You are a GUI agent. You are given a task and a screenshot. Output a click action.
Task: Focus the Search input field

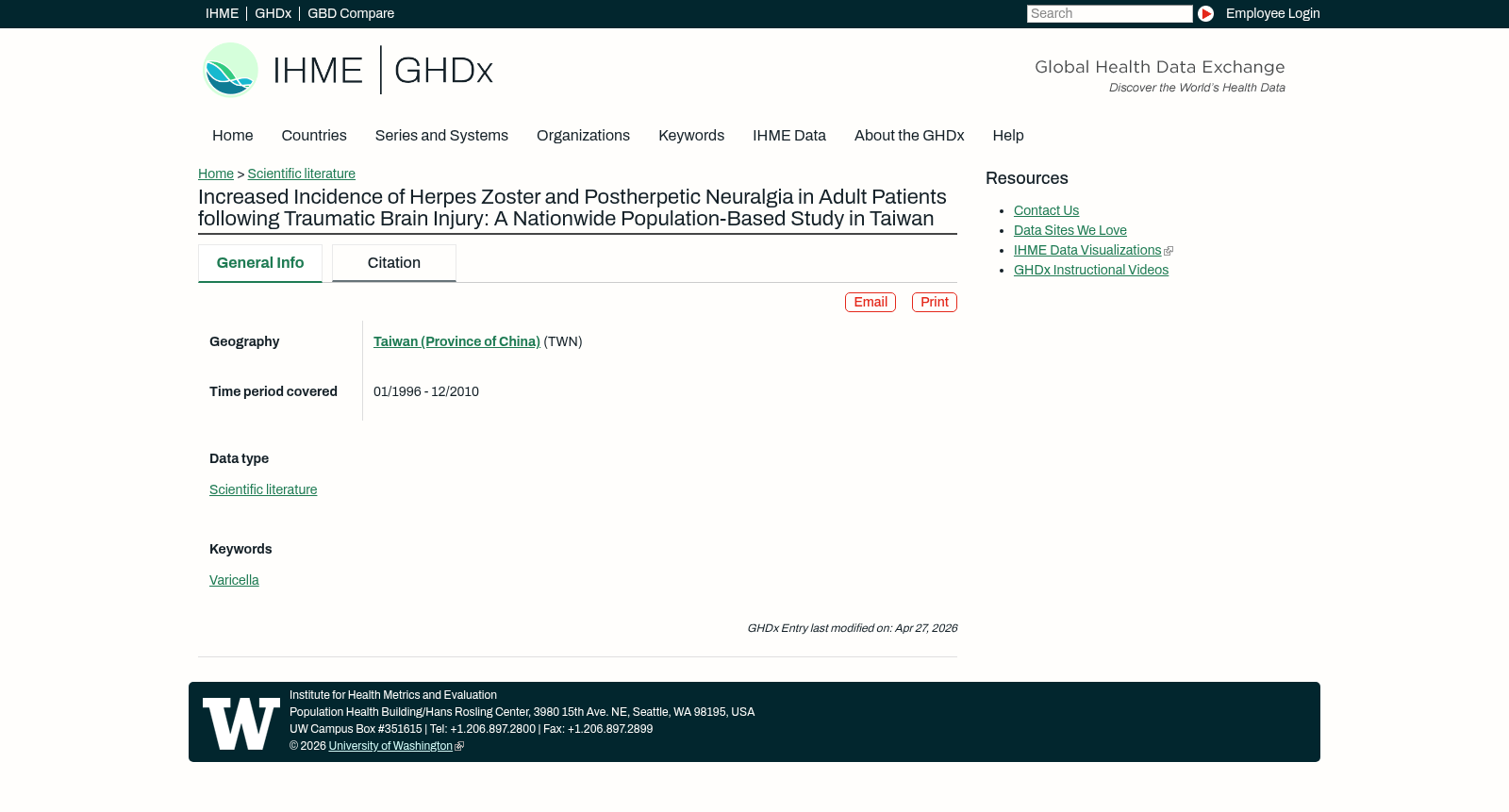[x=1109, y=13]
